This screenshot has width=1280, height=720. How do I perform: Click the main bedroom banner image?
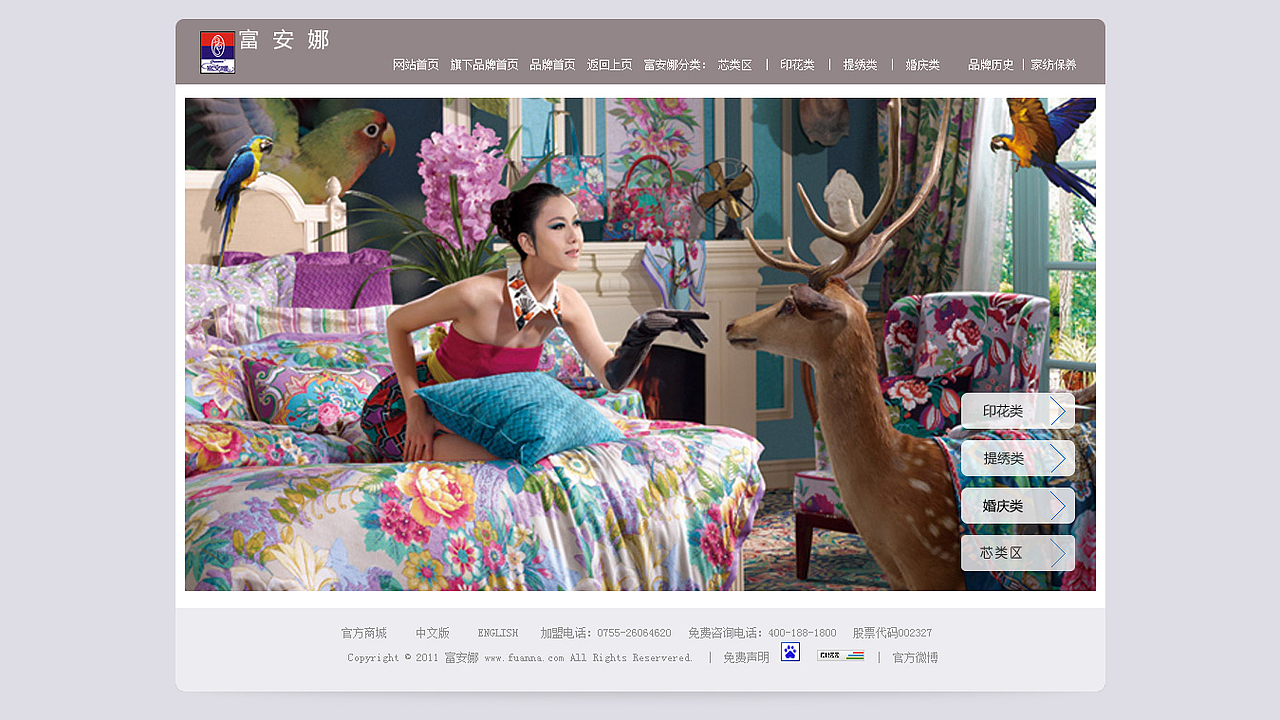640,344
